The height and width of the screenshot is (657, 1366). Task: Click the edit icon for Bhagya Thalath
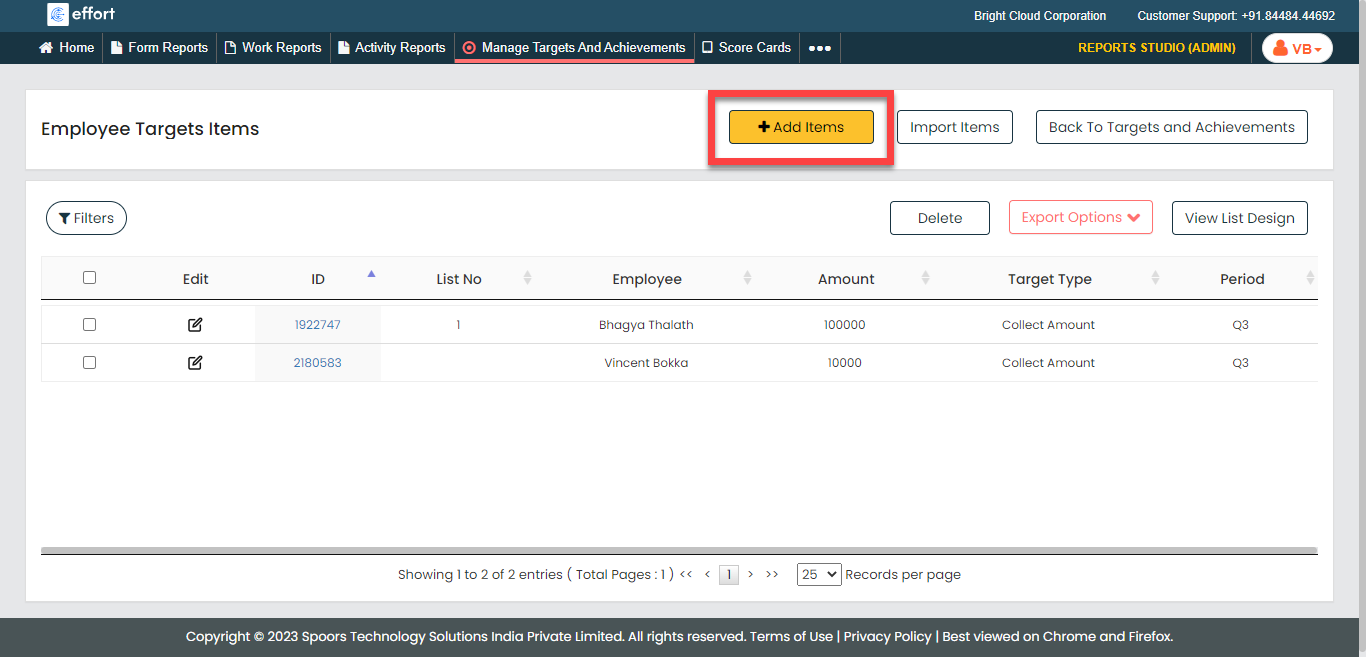tap(195, 325)
